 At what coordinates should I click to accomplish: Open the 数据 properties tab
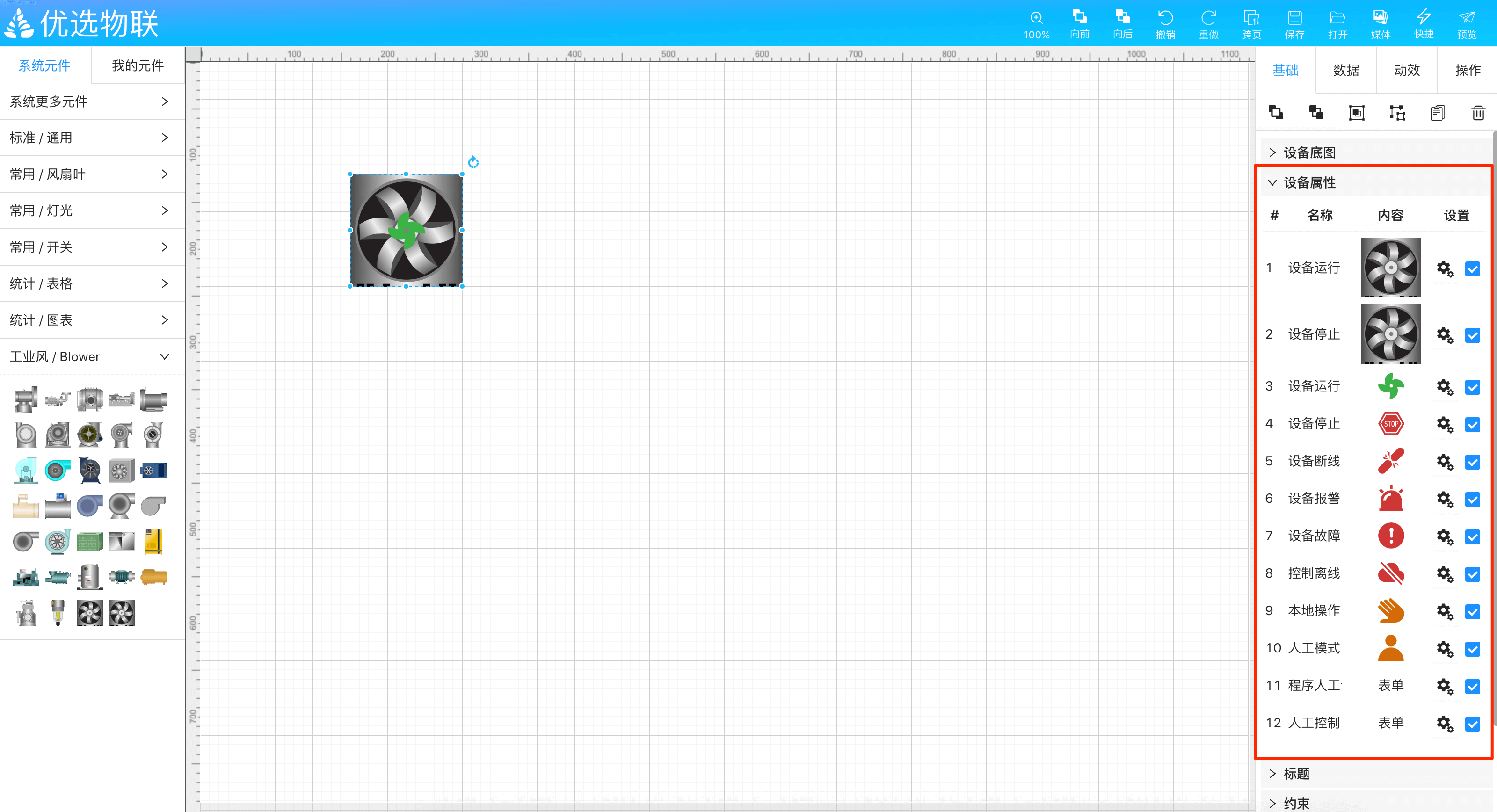[1346, 70]
